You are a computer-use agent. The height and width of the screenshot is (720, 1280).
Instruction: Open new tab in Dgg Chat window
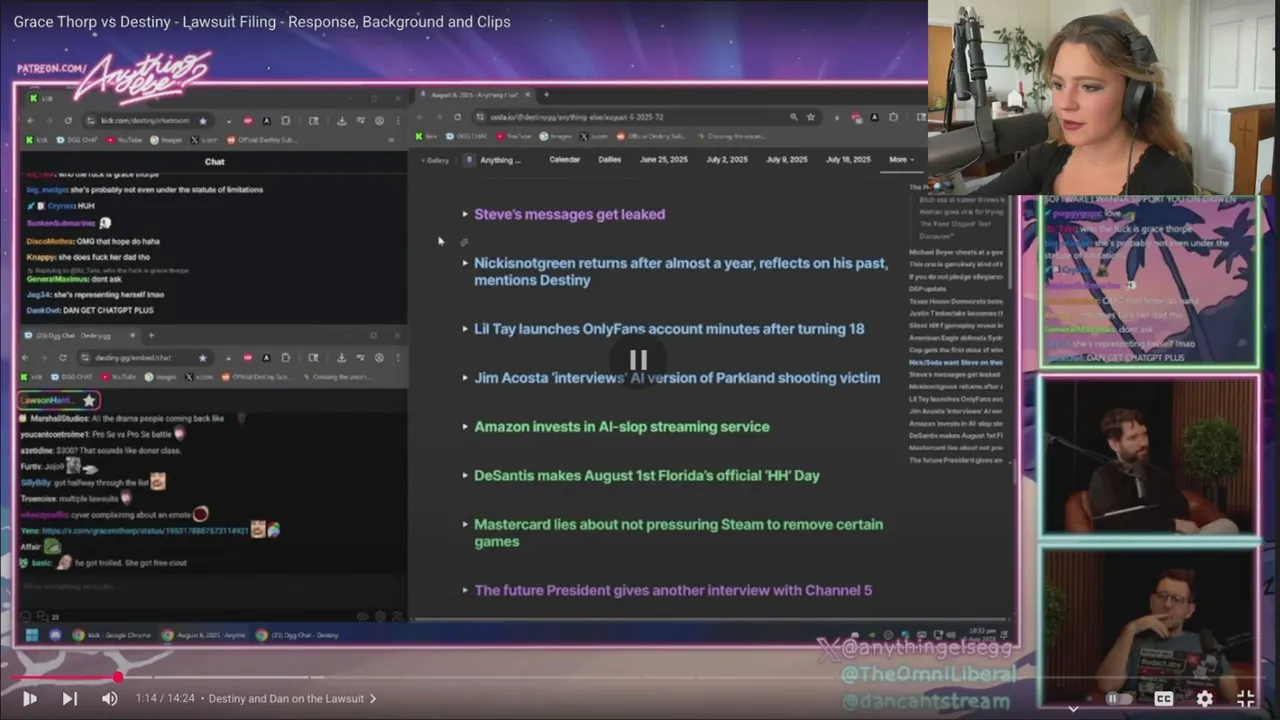[151, 336]
